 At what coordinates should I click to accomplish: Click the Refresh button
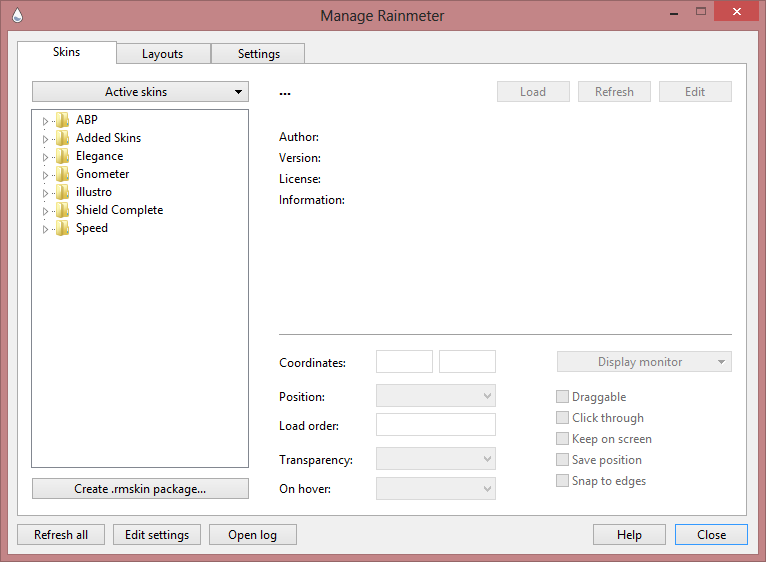tap(614, 91)
